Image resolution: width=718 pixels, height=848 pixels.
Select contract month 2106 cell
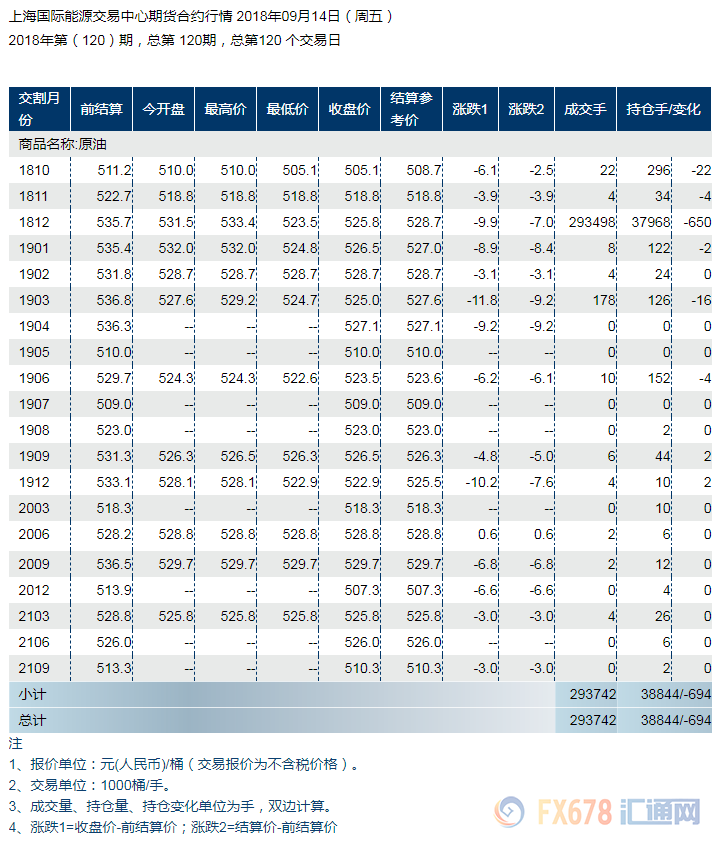pos(35,642)
